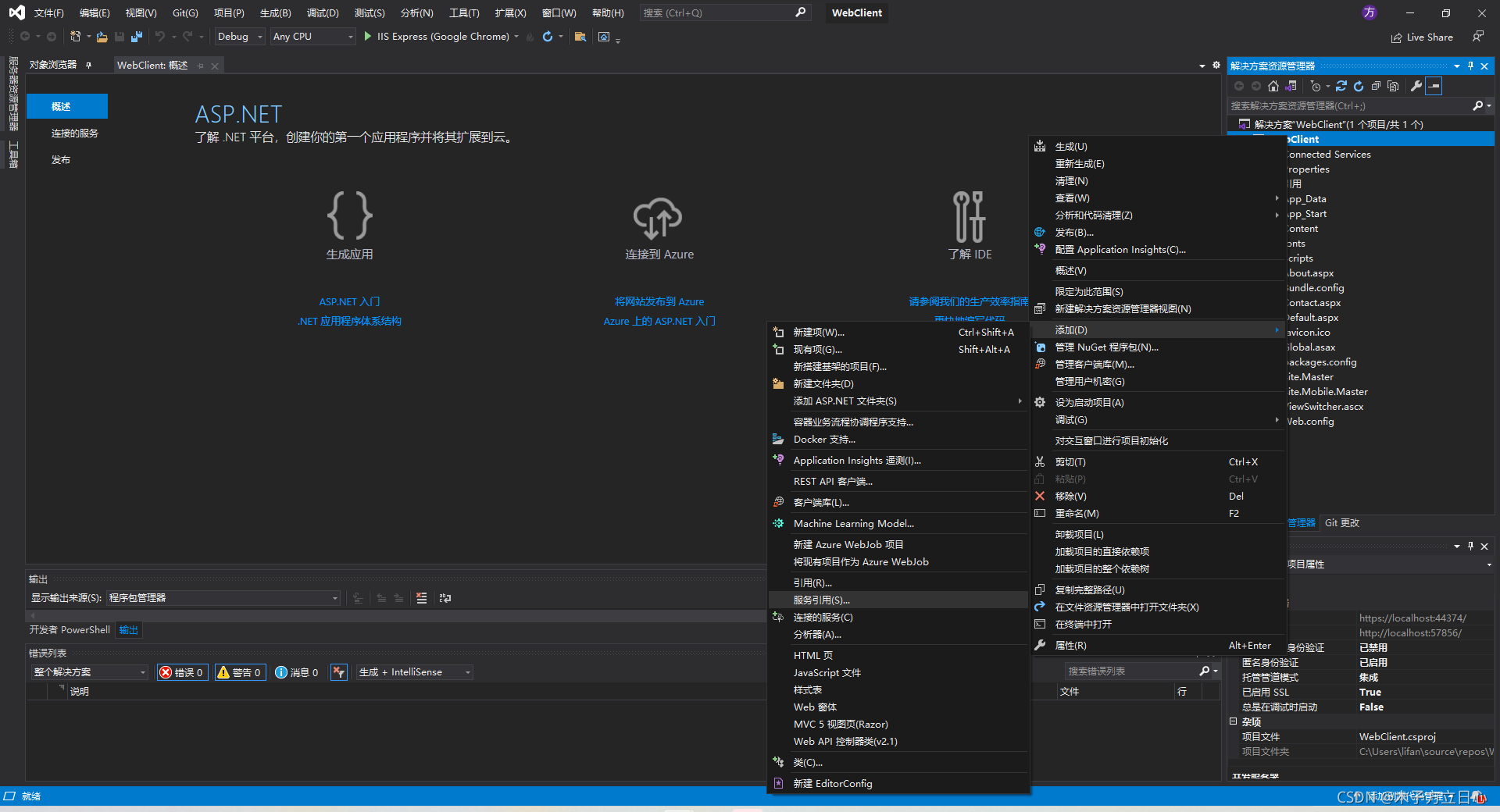The image size is (1500, 812).
Task: Click the Connect to Azure cloud icon
Action: pyautogui.click(x=658, y=218)
